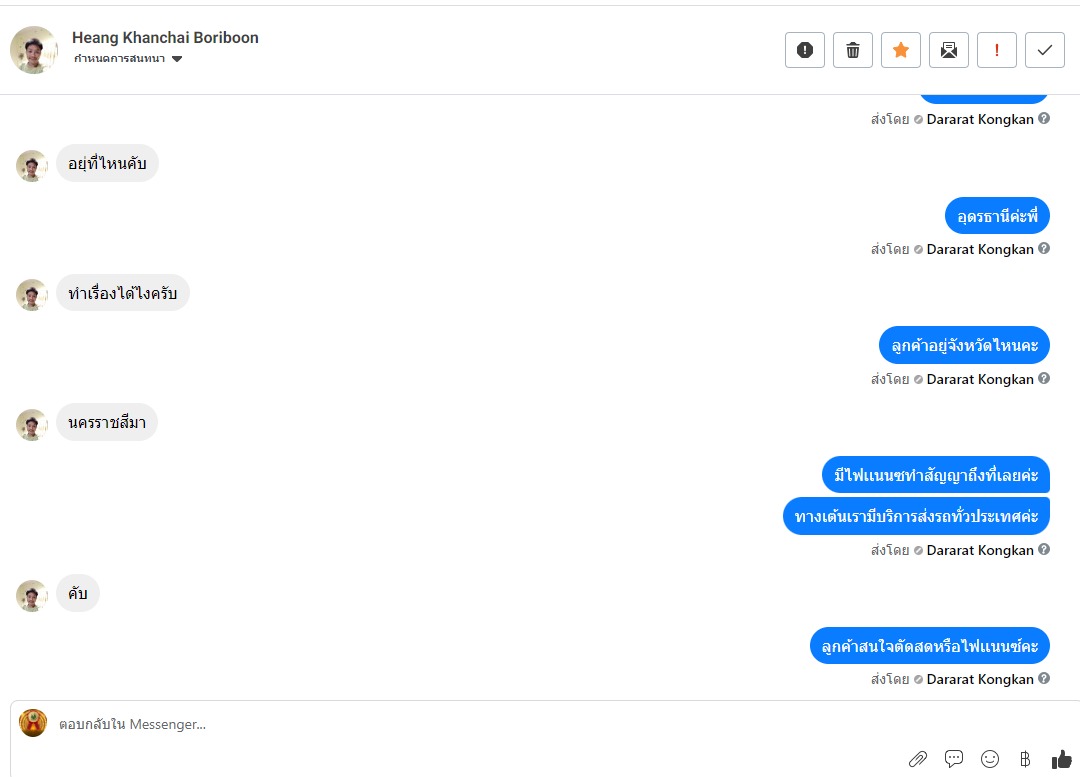Mark conversation unread with envelope icon
This screenshot has height=777, width=1080.
[x=949, y=50]
